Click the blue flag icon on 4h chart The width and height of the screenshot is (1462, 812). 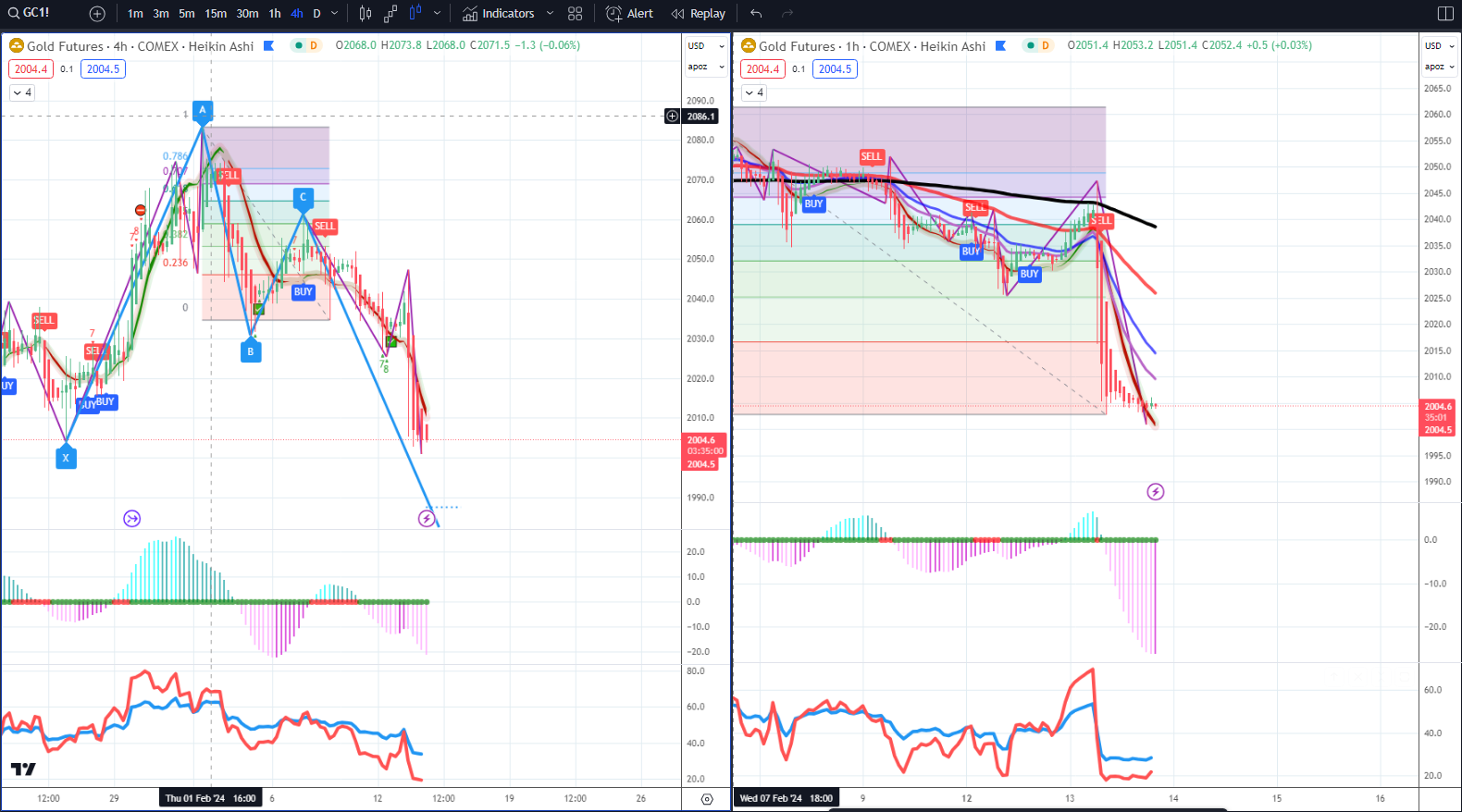coord(268,45)
